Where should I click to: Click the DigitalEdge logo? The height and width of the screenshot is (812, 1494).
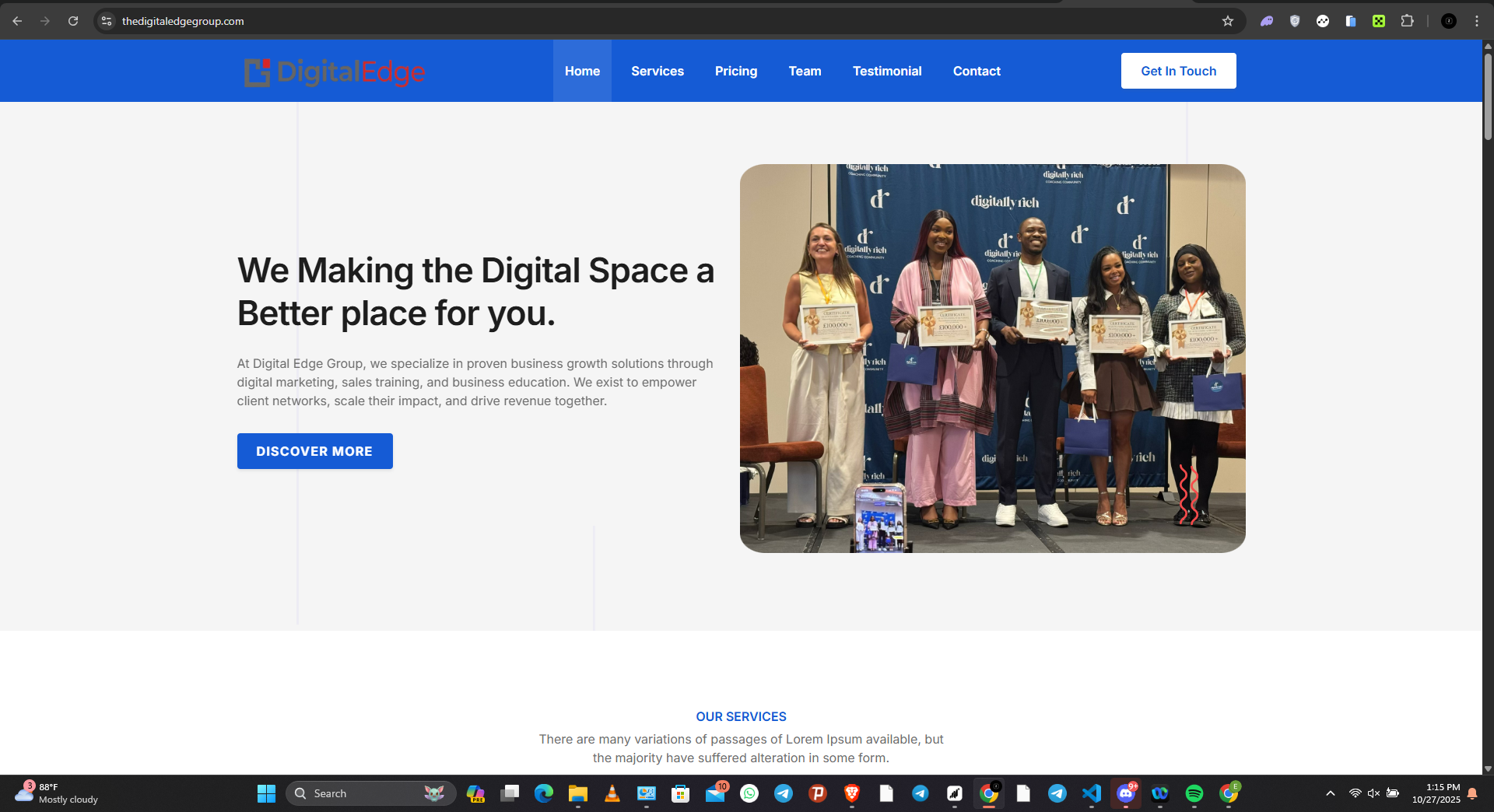tap(335, 72)
